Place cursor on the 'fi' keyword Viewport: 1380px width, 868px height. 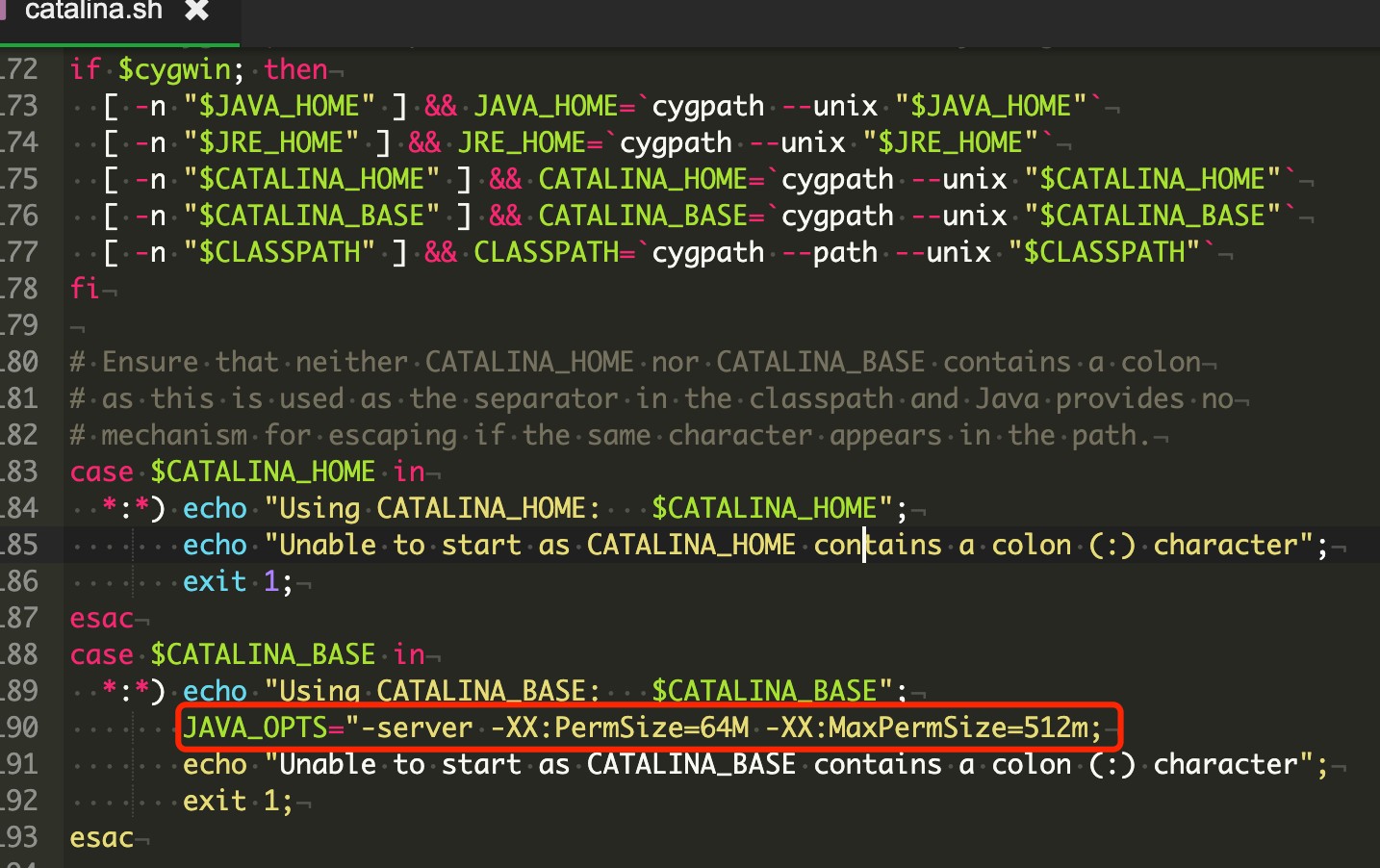pyautogui.click(x=85, y=289)
